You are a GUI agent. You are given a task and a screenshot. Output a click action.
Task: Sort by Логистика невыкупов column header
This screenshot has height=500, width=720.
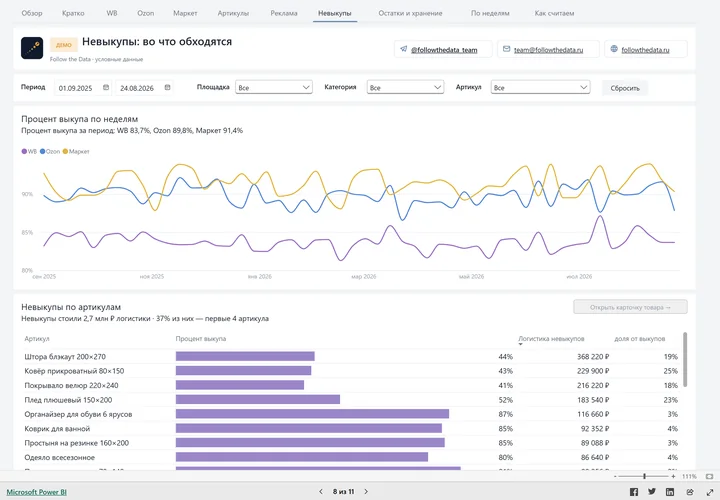[x=551, y=338]
